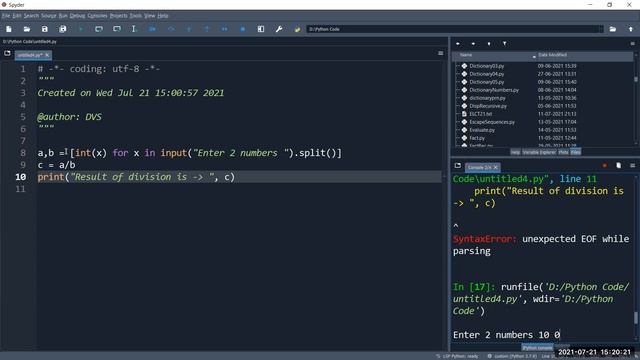
Task: Open the Run menu
Action: [x=63, y=16]
